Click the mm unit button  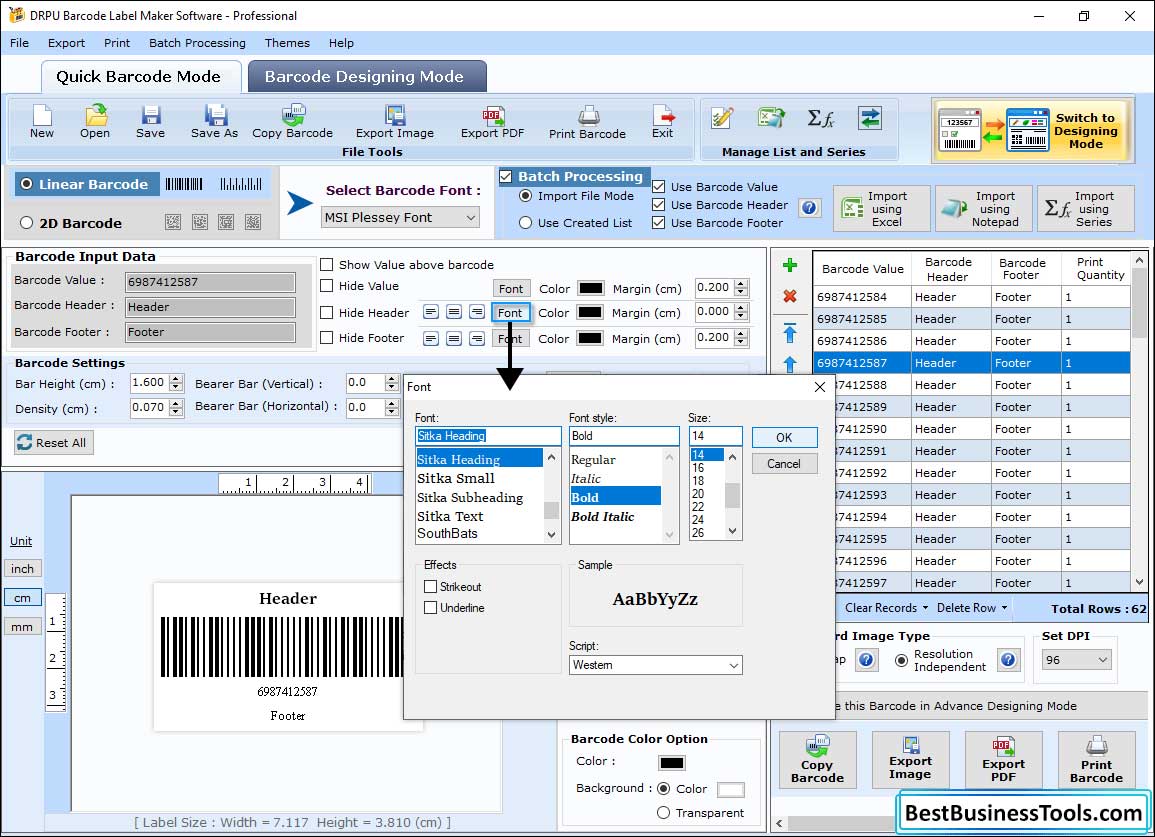tap(22, 627)
